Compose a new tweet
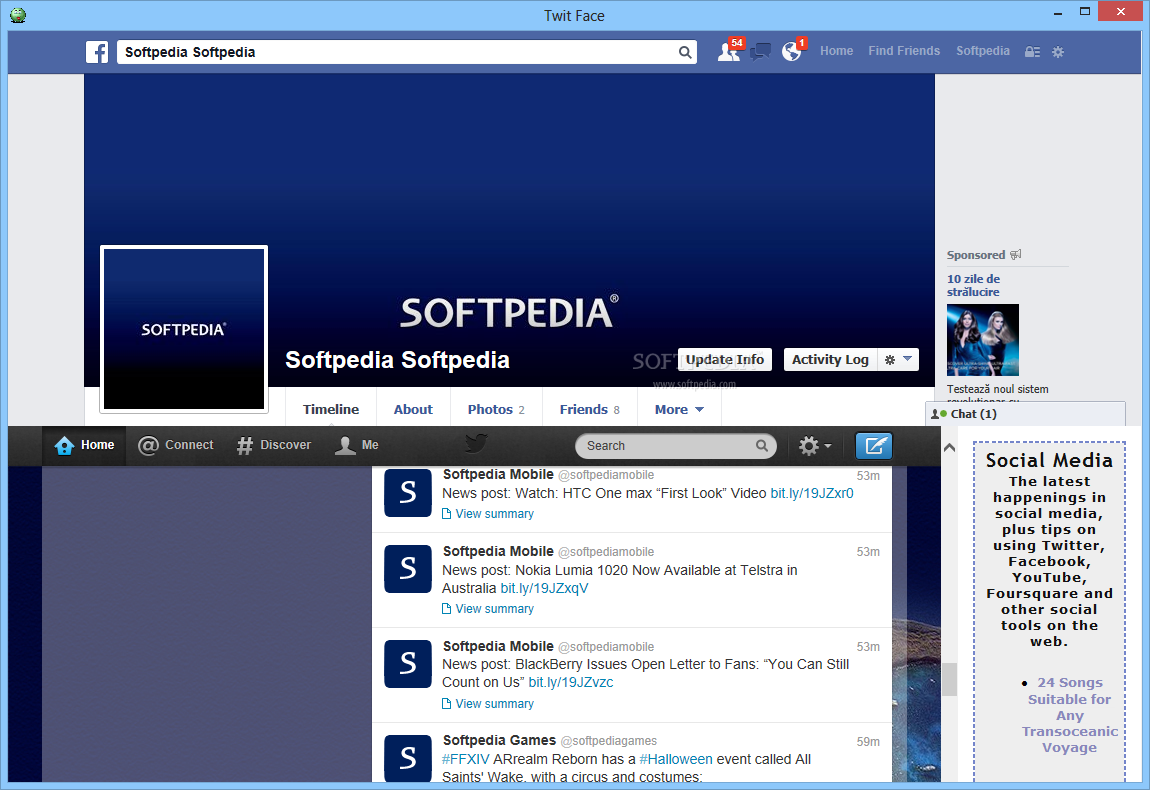This screenshot has width=1150, height=790. pos(874,445)
